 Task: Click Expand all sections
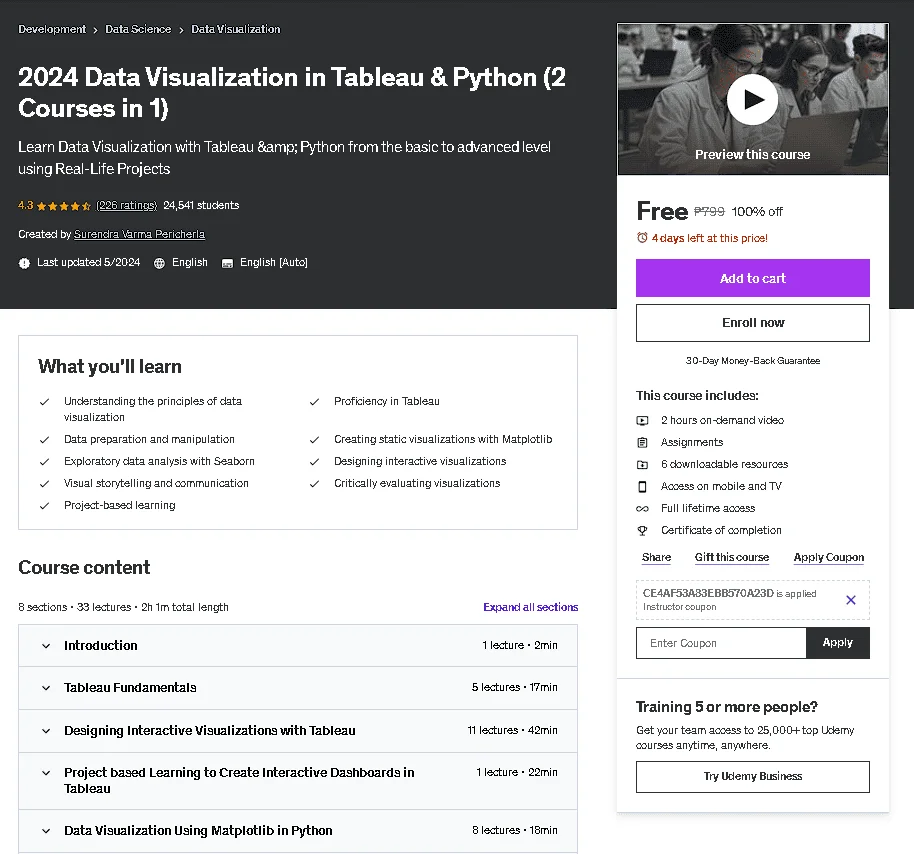tap(530, 607)
